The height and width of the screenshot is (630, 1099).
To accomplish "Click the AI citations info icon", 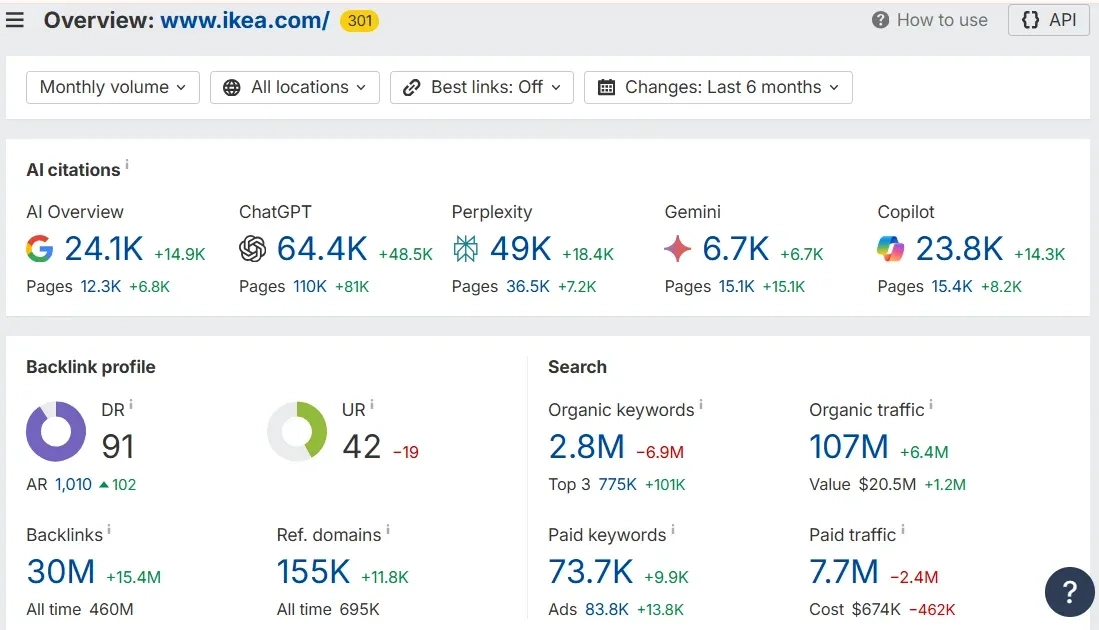I will [x=127, y=164].
